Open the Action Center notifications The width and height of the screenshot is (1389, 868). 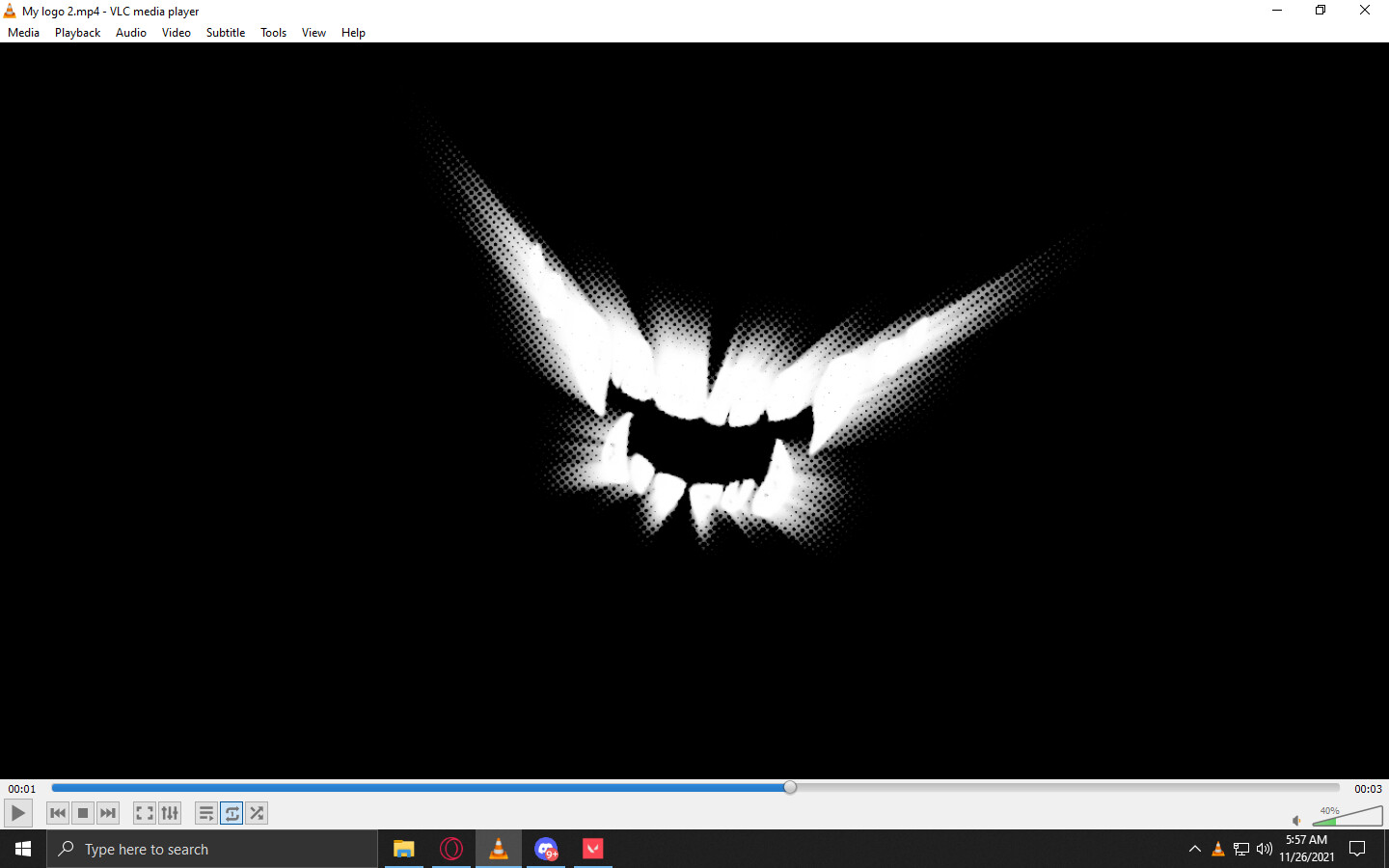point(1357,850)
